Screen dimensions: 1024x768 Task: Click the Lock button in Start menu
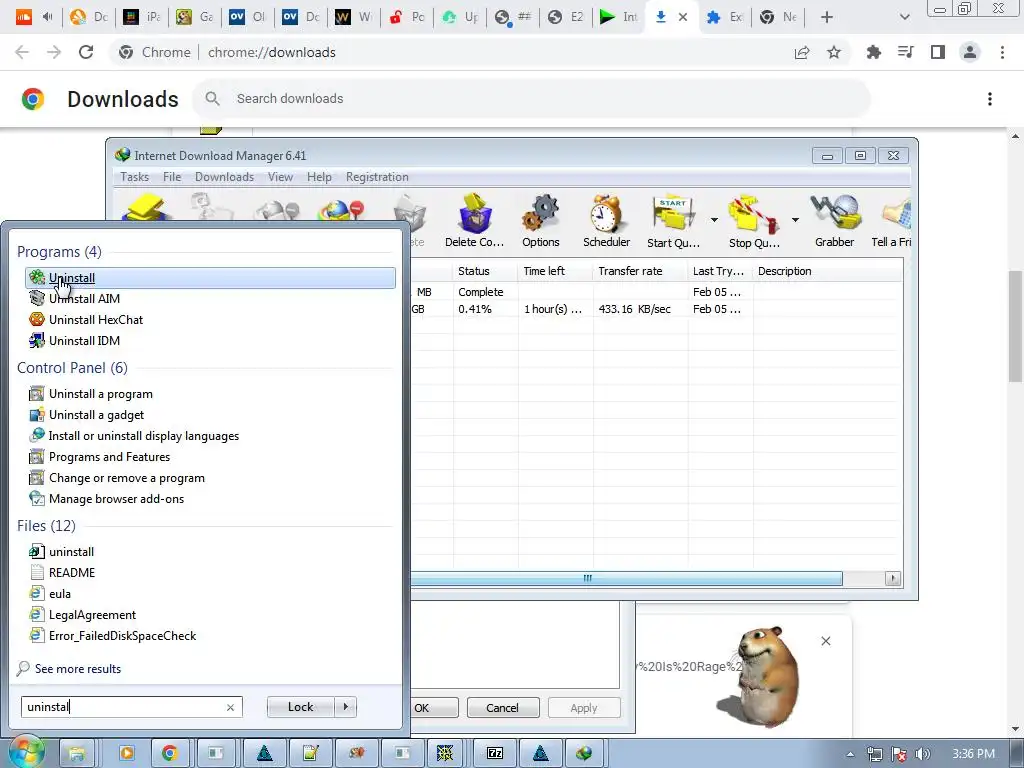(x=300, y=707)
